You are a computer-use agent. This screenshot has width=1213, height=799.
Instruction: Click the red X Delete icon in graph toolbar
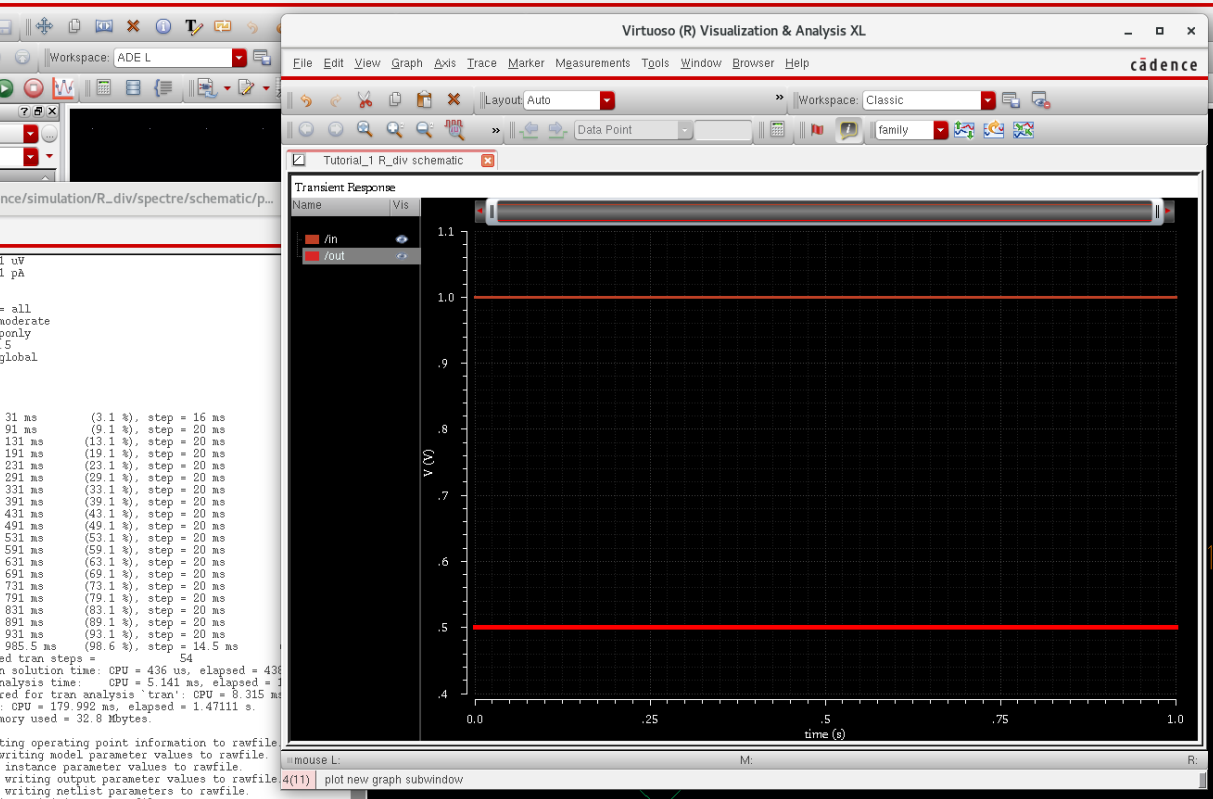(453, 100)
